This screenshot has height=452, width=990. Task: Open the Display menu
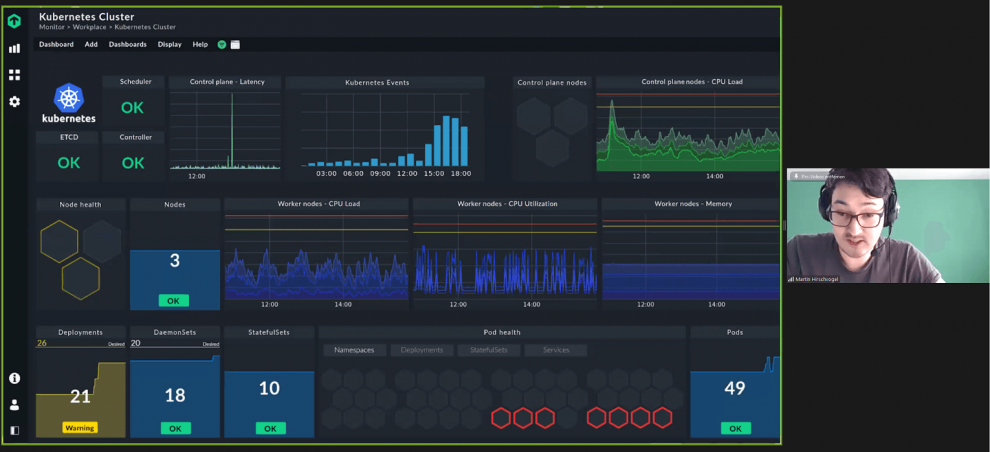[x=169, y=45]
